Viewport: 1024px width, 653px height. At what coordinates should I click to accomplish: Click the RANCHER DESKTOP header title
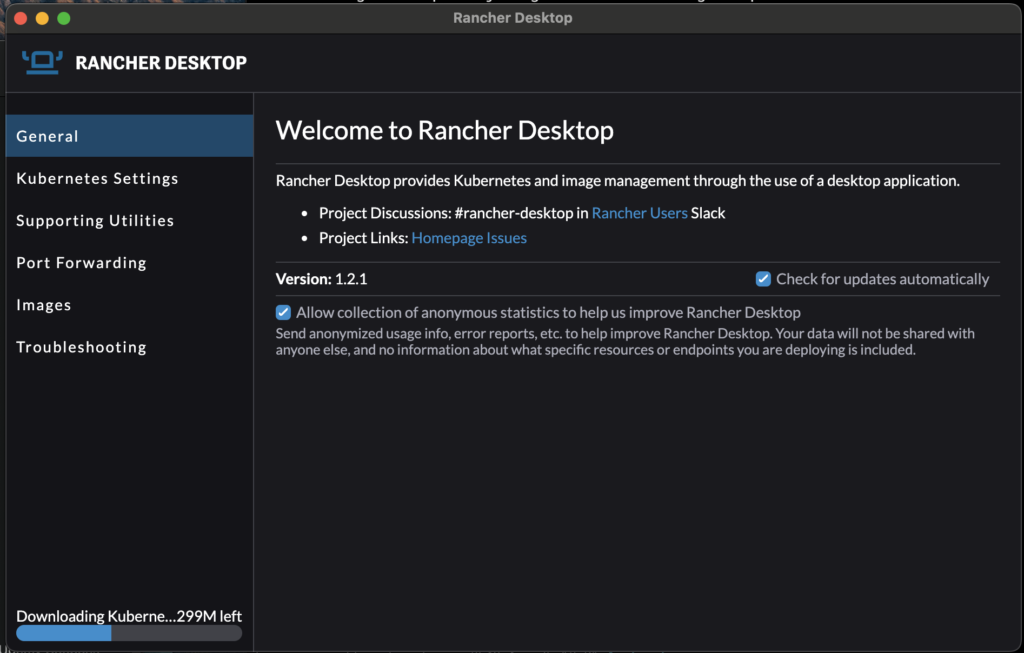pyautogui.click(x=161, y=63)
